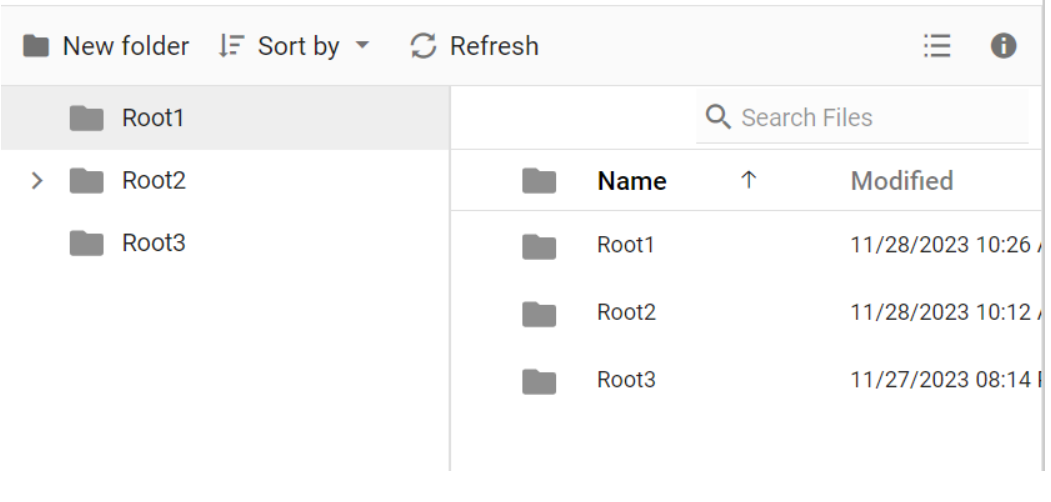Screen dimensions: 1051x502
Task: Select Root1 in the navigation tree
Action: 153,118
